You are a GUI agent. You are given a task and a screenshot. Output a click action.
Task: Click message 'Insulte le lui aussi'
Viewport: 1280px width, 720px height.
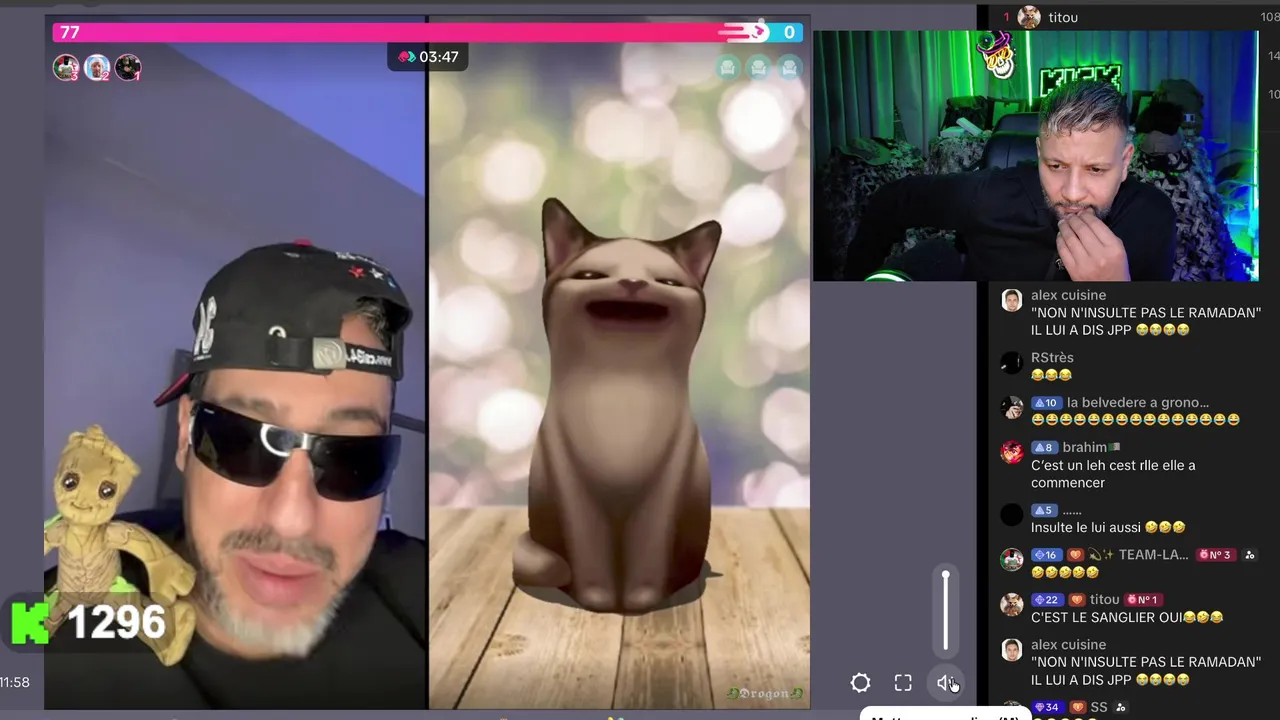coord(1108,527)
